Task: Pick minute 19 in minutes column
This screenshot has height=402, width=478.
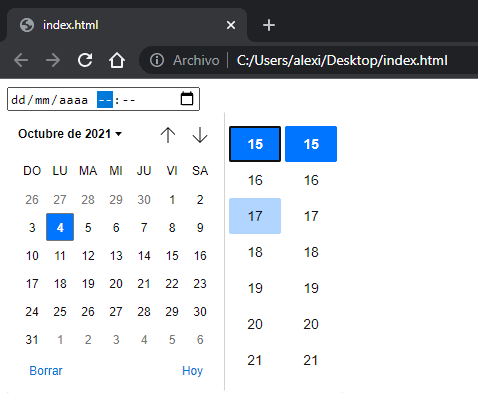Action: tap(311, 288)
